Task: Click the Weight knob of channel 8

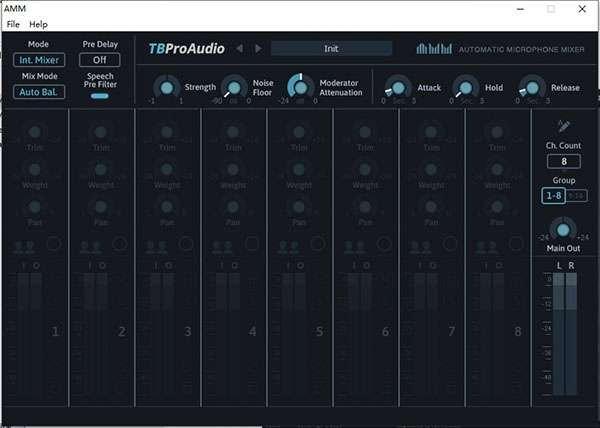Action: tap(497, 169)
